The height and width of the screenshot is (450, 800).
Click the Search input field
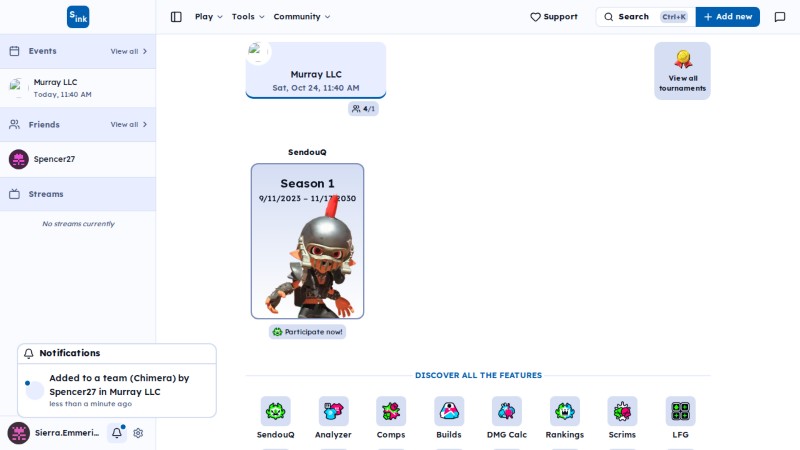coord(645,17)
